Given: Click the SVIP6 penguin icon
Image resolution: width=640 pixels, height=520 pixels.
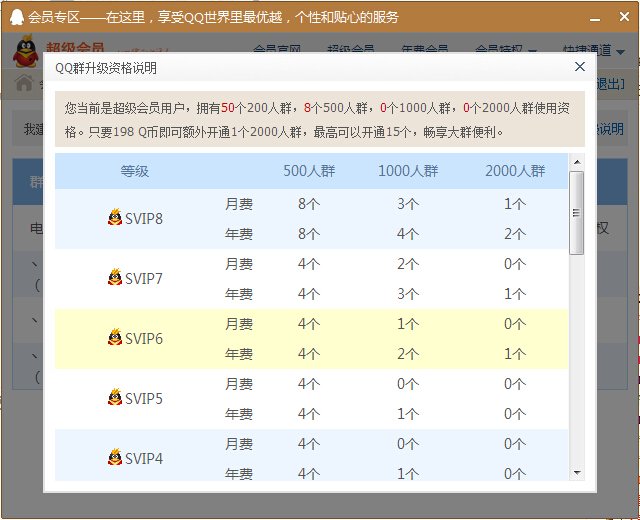Looking at the screenshot, I should tap(115, 337).
